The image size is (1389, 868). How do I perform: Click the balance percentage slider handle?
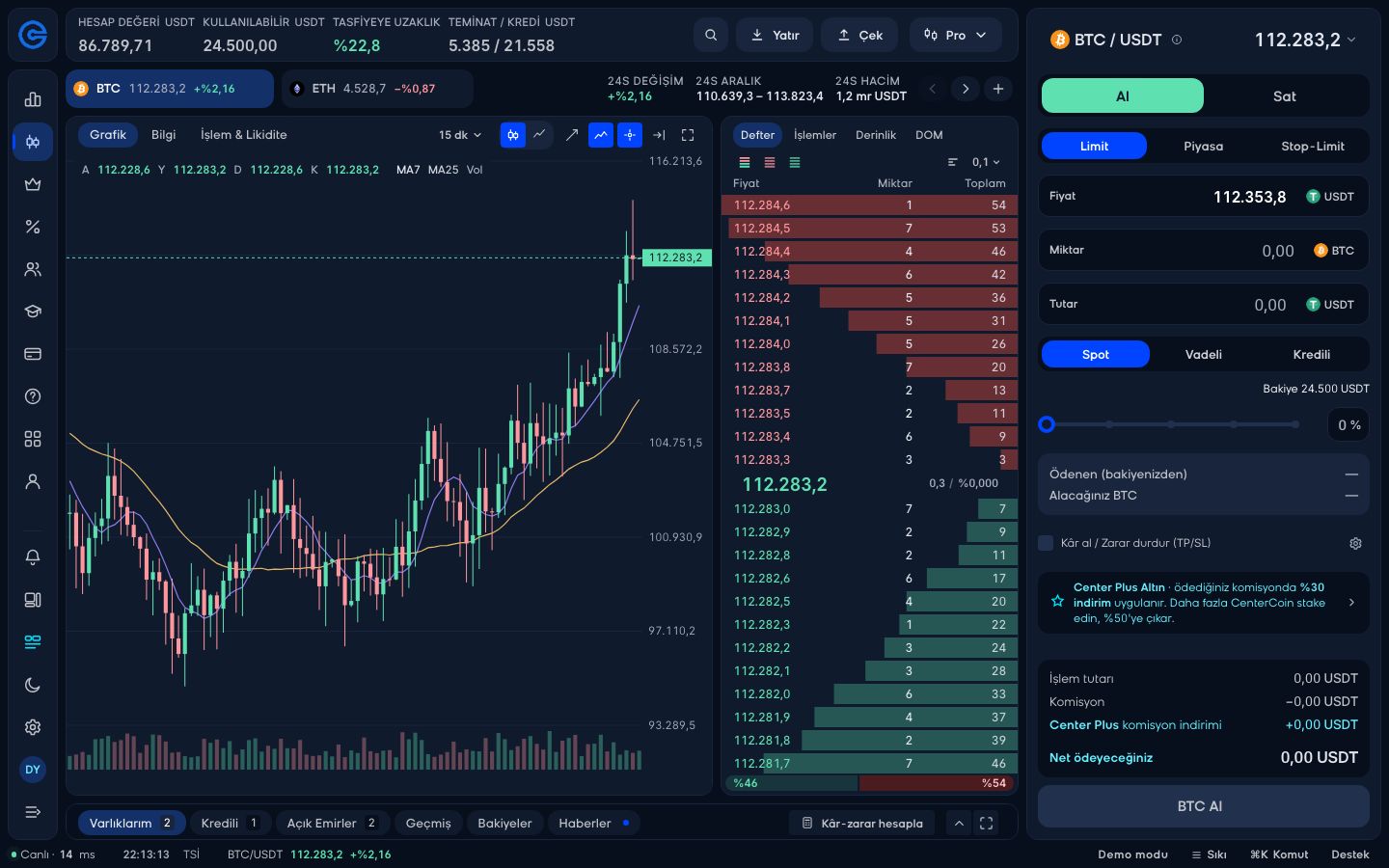pos(1047,424)
